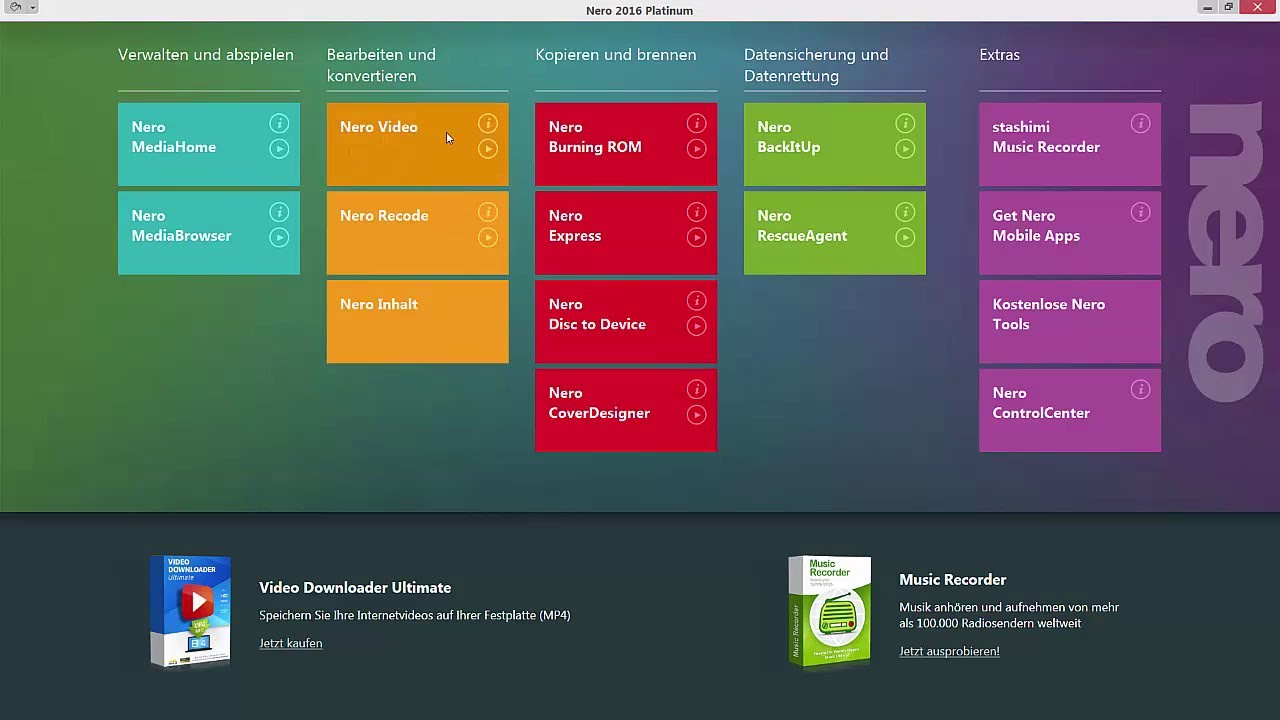This screenshot has width=1280, height=720.
Task: Click the 'Extras' category heading
Action: [1000, 55]
